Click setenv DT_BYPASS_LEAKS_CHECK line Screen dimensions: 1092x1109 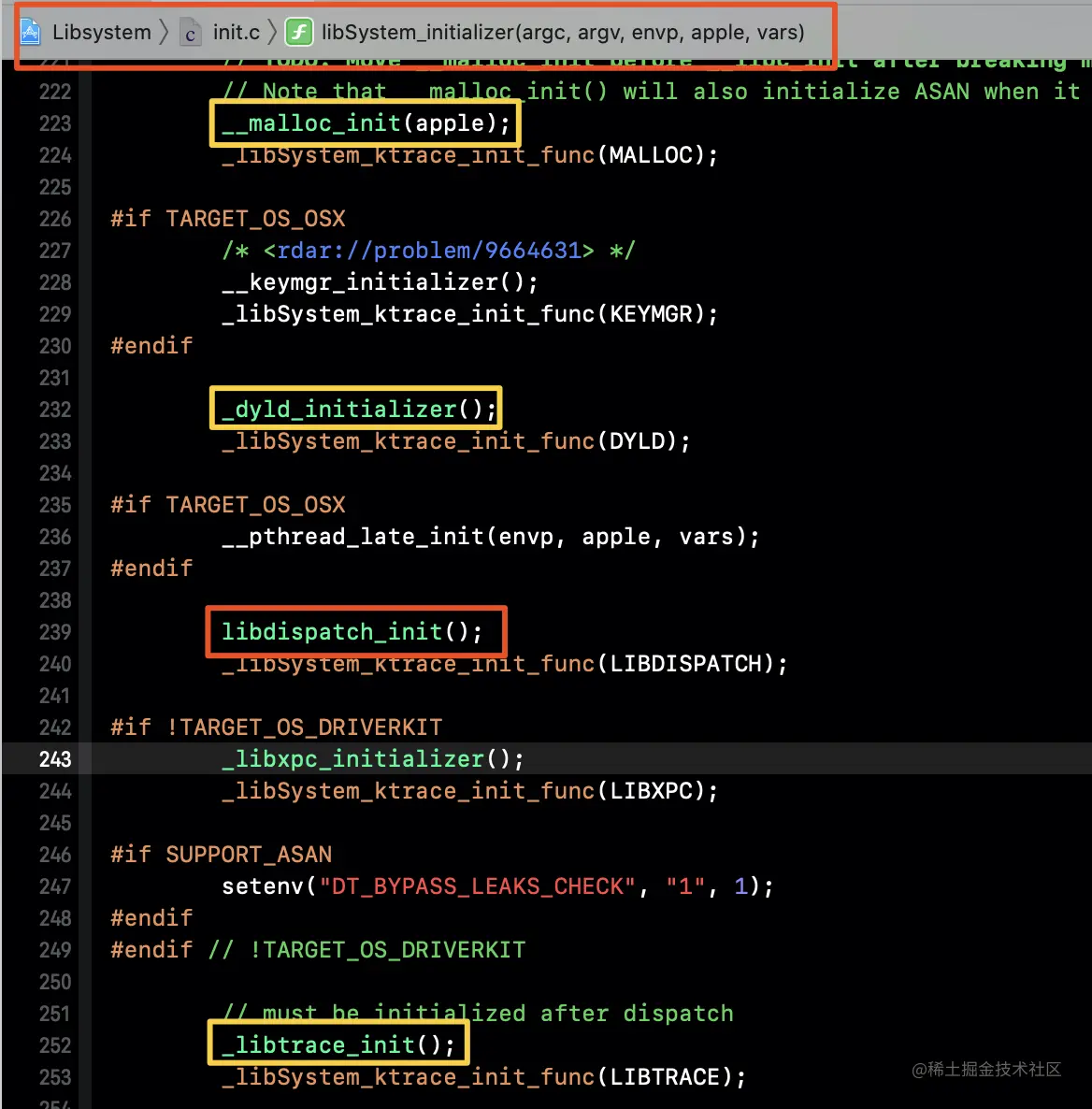point(498,886)
